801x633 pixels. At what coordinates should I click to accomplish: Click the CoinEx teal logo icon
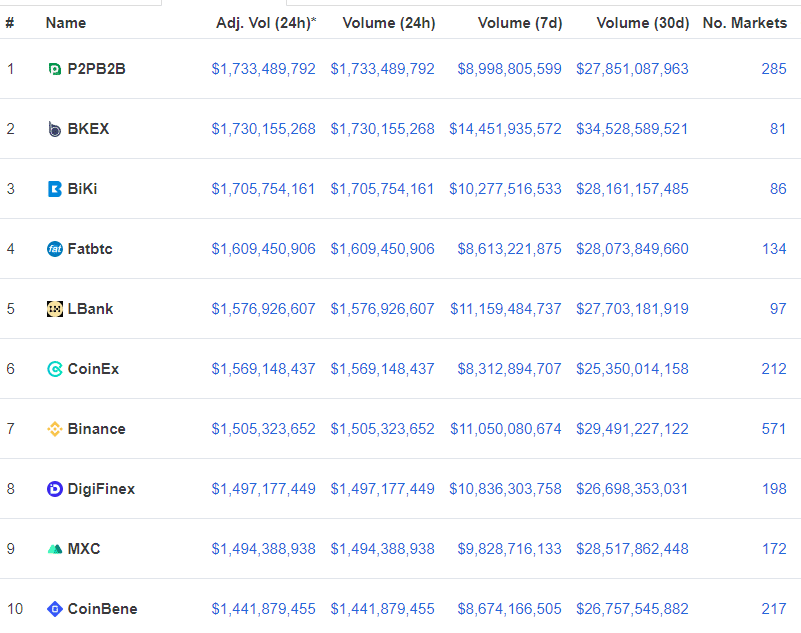click(x=55, y=369)
